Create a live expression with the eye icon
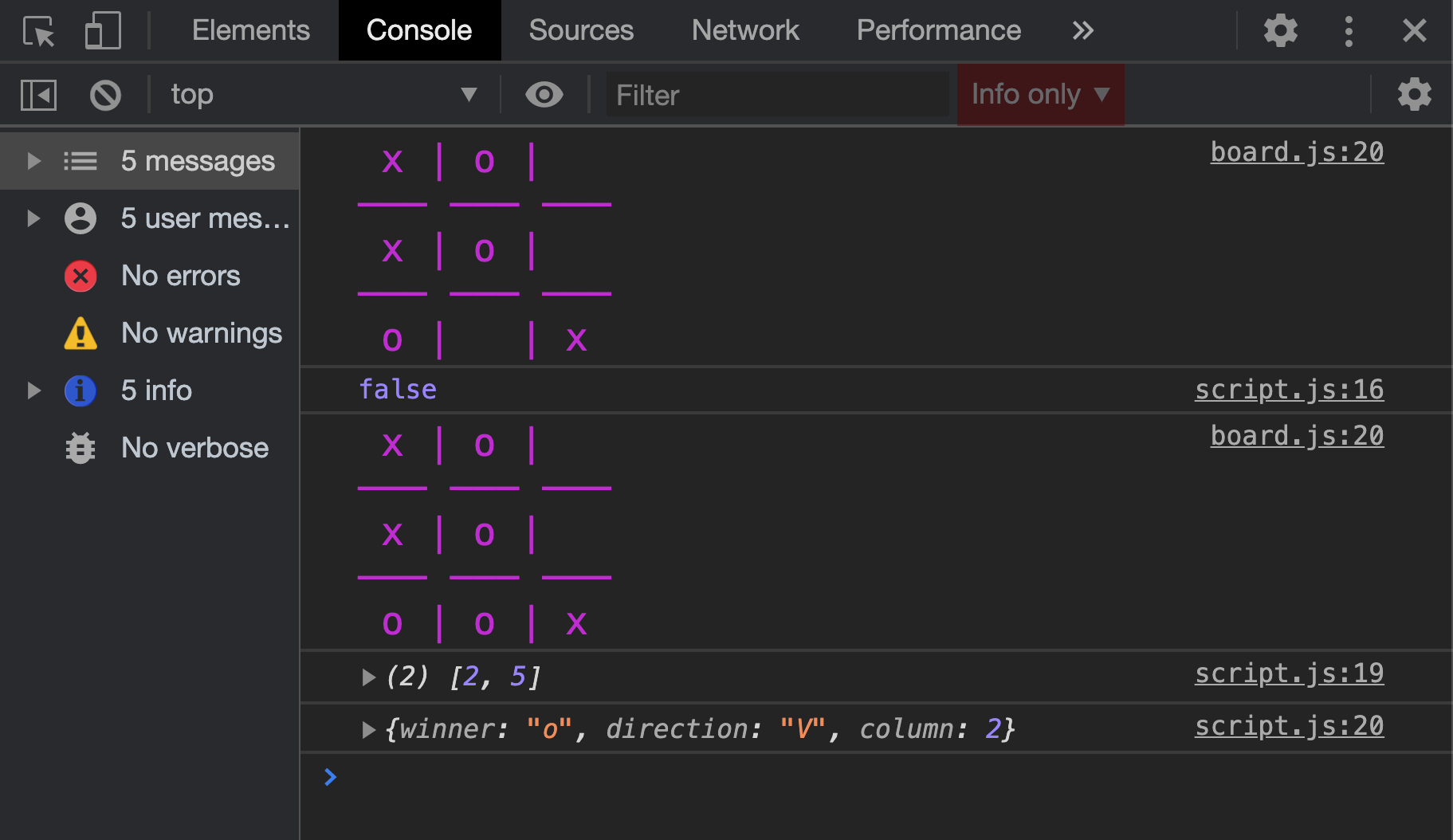Image resolution: width=1453 pixels, height=840 pixels. [x=544, y=94]
